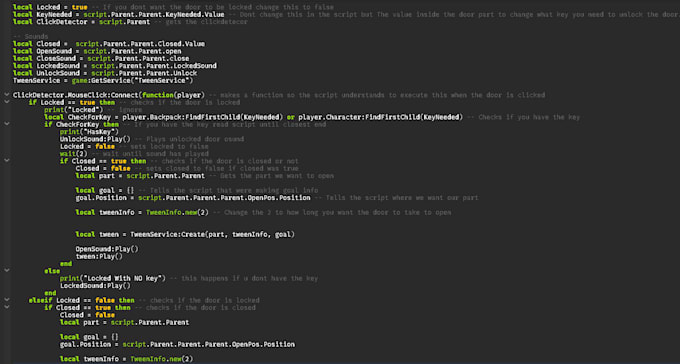Click comment 'Tells the script that were making goal info'
The width and height of the screenshot is (680, 364).
(x=228, y=190)
